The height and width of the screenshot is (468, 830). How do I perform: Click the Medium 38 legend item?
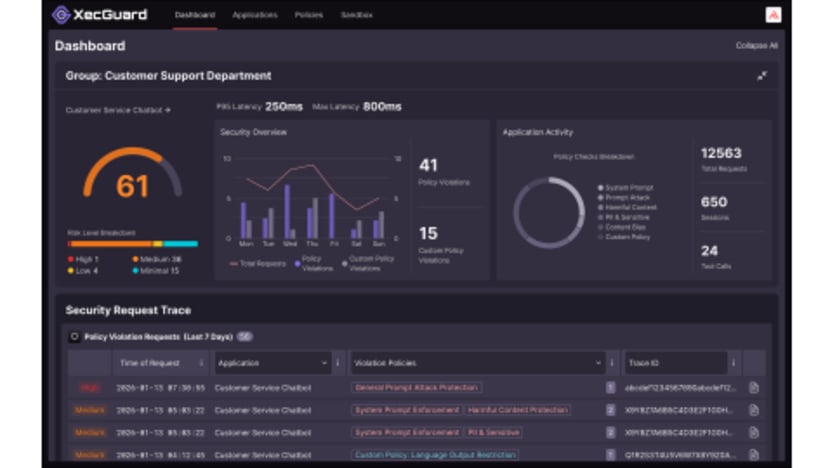[157, 259]
